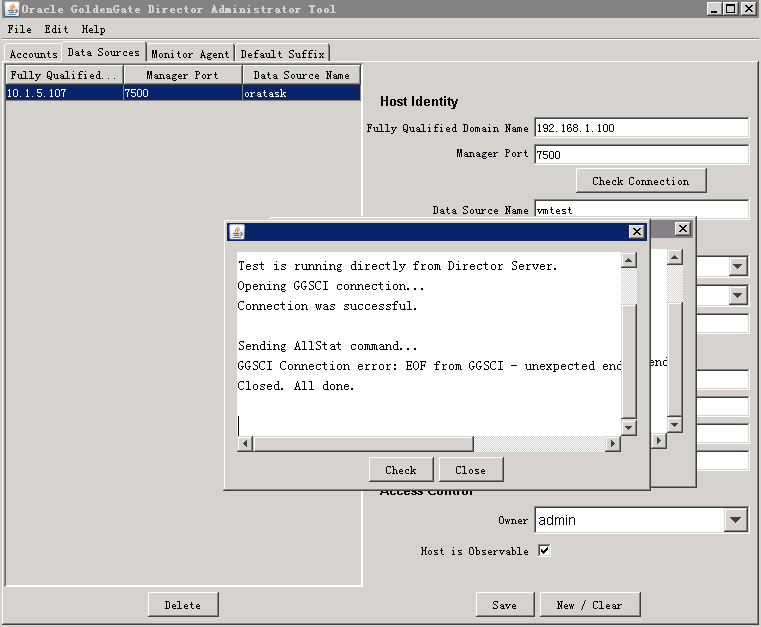This screenshot has height=627, width=761.
Task: Click in the connection test log text area
Action: (429, 344)
